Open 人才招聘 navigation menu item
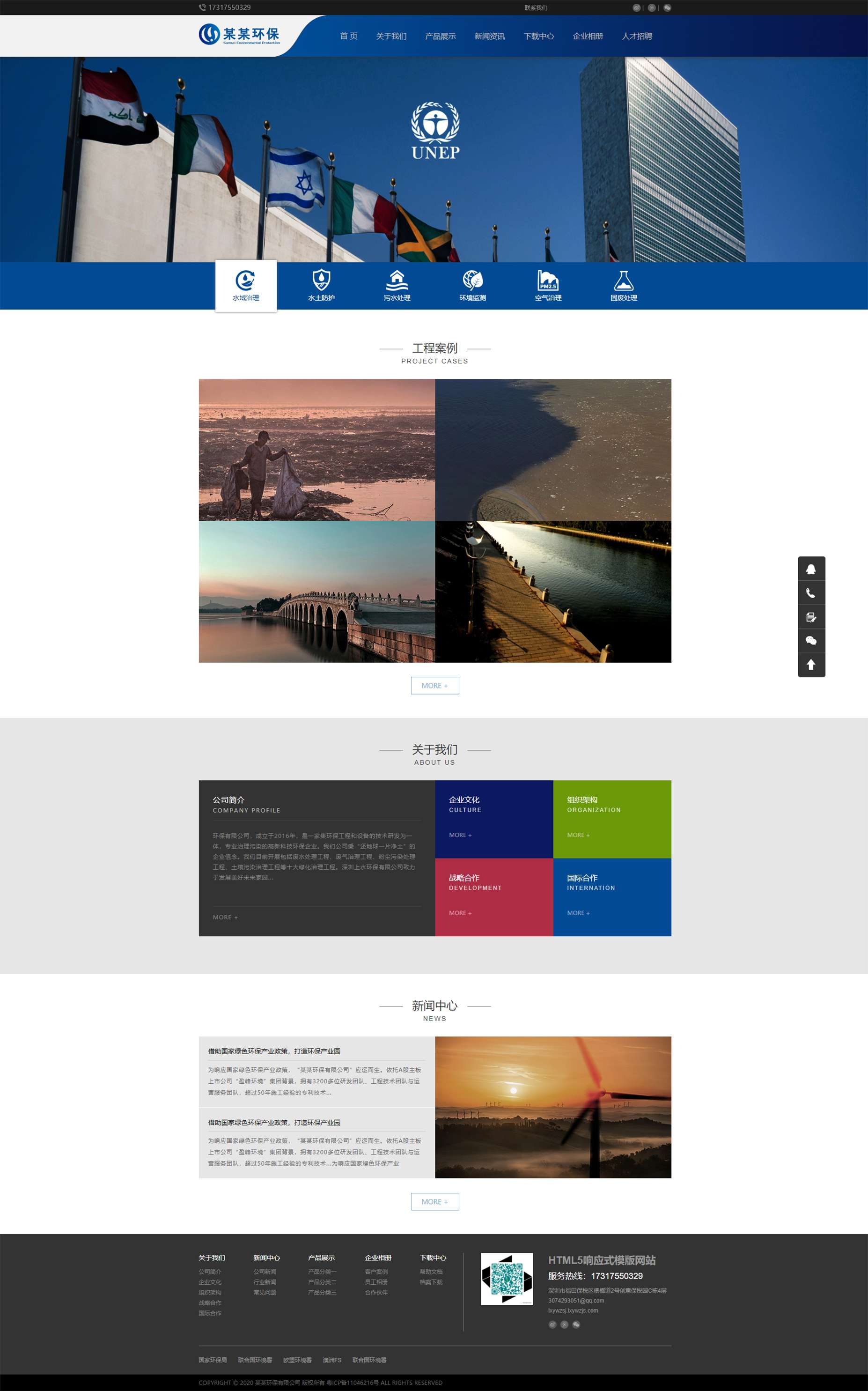This screenshot has height=1391, width=868. tap(637, 36)
